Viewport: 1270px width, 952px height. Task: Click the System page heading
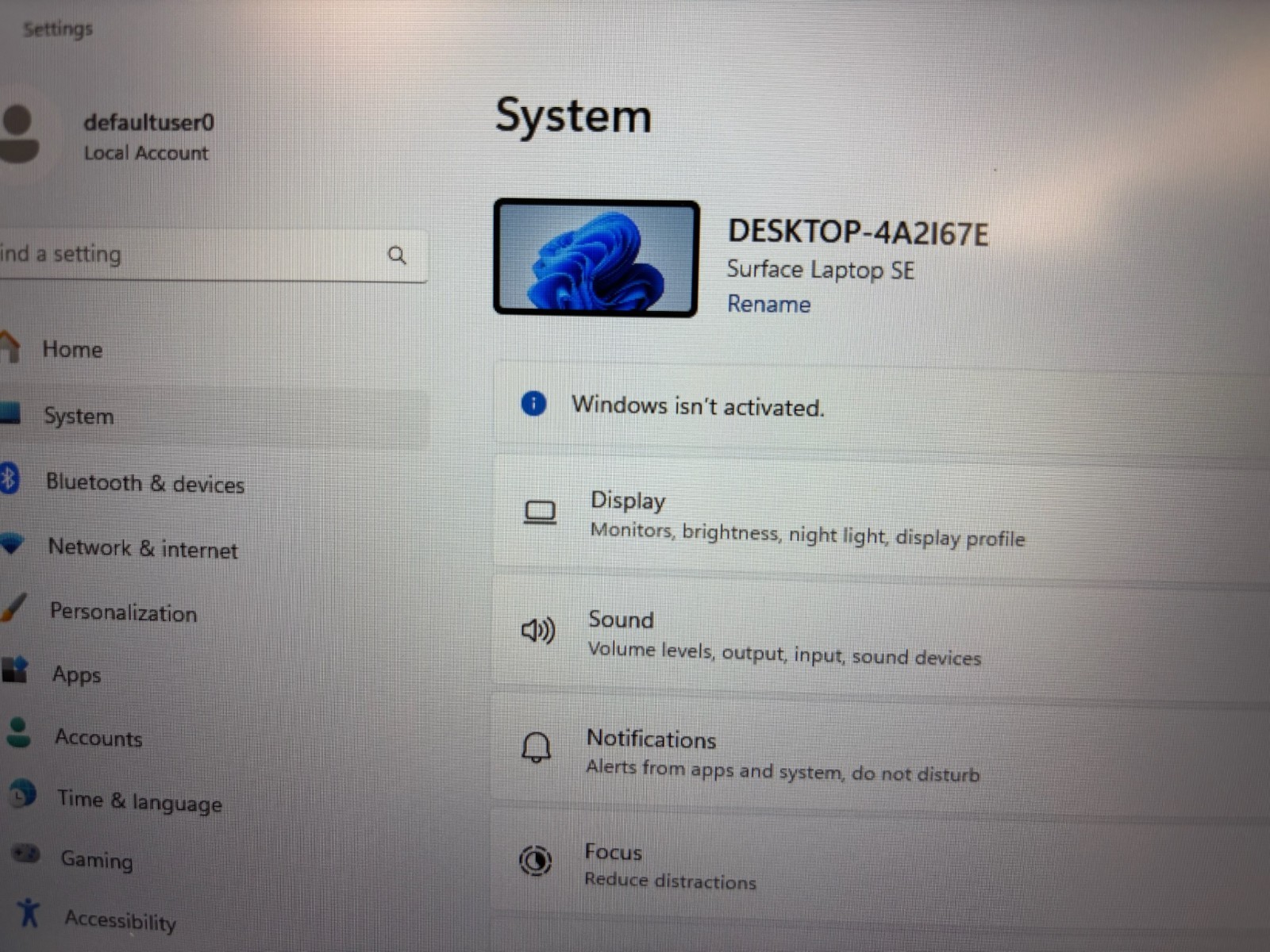pos(573,117)
